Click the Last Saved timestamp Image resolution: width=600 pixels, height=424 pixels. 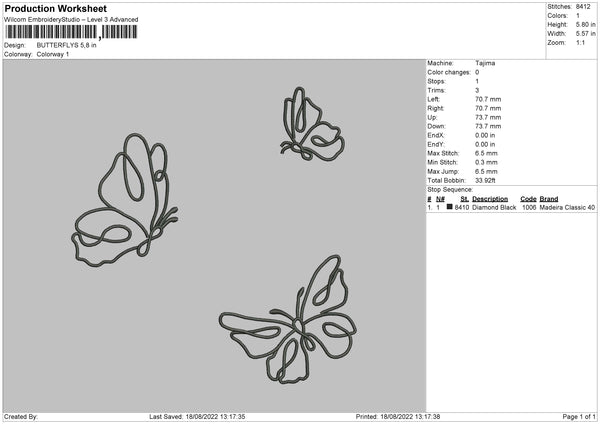pyautogui.click(x=197, y=416)
